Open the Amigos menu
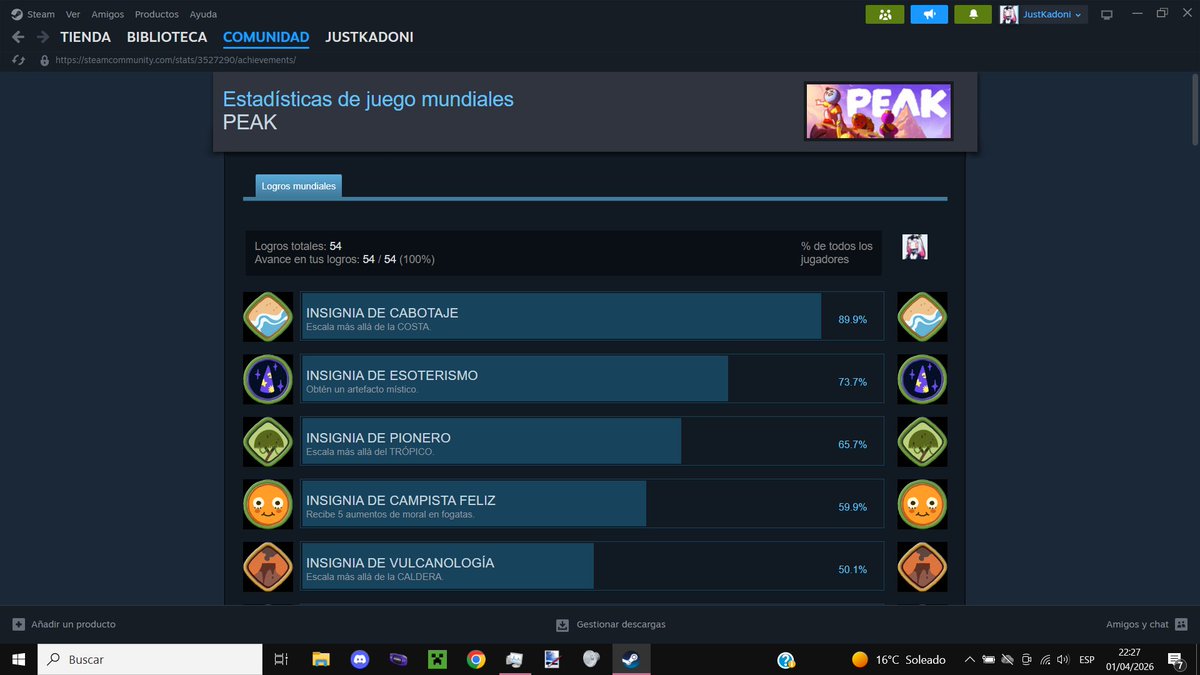 pyautogui.click(x=108, y=14)
